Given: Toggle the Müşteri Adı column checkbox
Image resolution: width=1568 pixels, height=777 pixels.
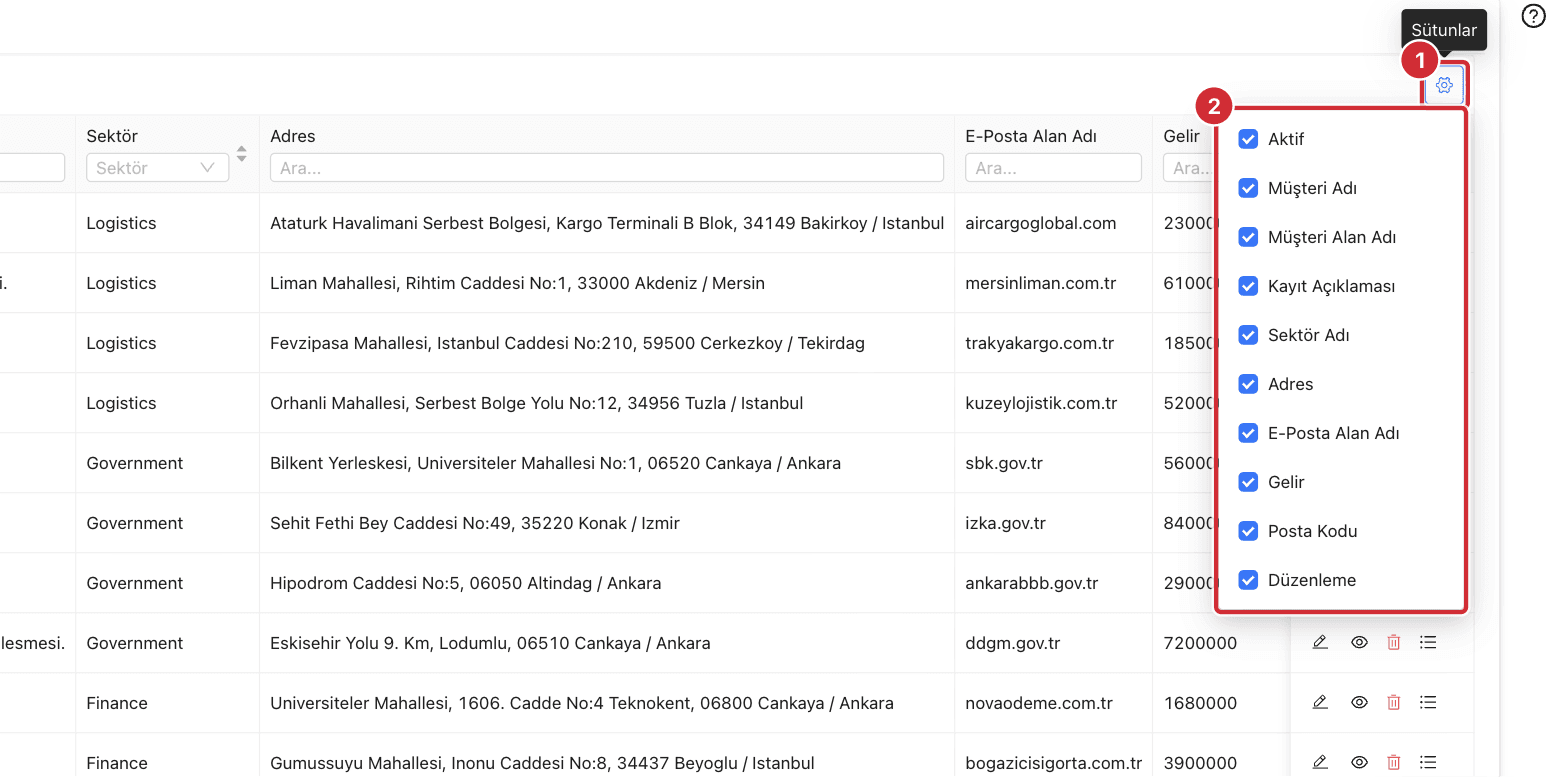Looking at the screenshot, I should [x=1248, y=188].
